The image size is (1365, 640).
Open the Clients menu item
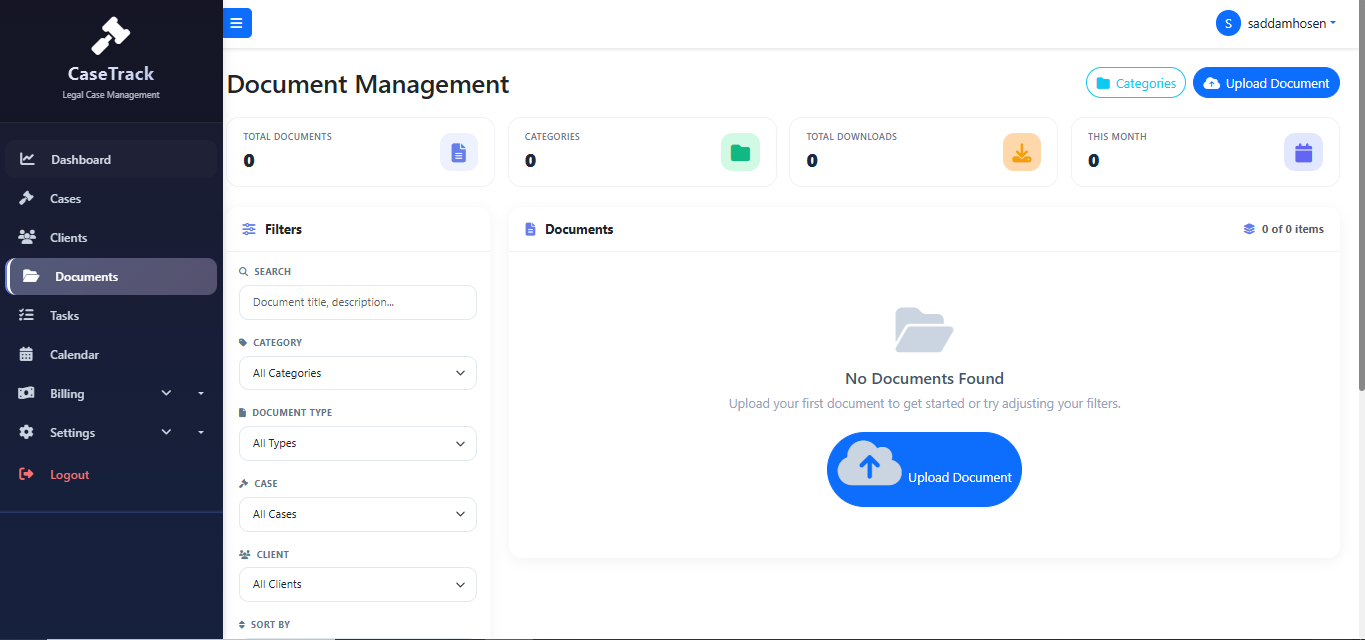111,237
